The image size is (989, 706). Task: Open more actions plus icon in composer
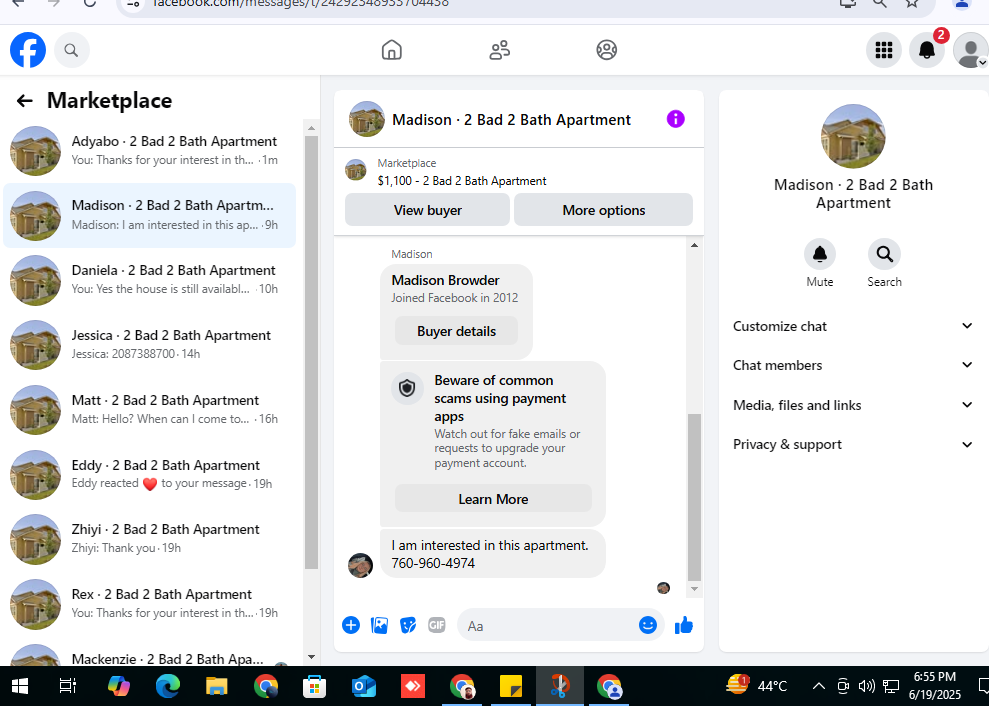pos(351,625)
